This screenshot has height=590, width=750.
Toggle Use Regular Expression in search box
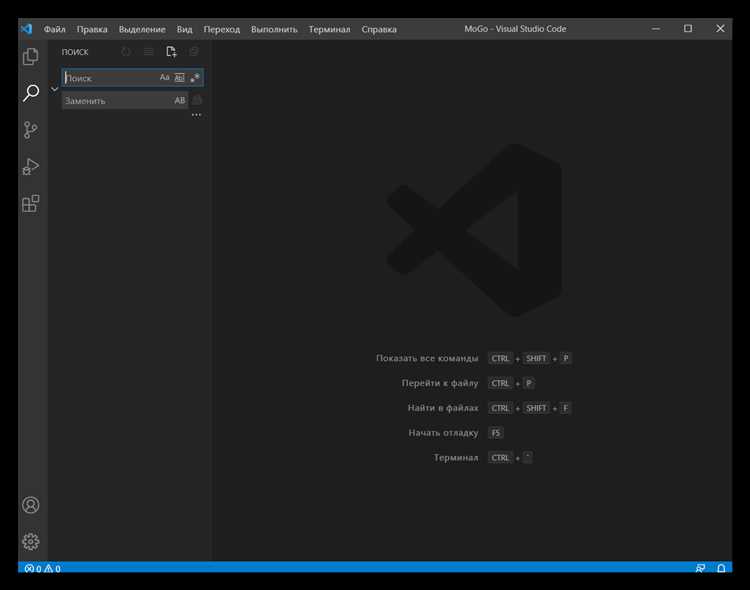pos(195,78)
